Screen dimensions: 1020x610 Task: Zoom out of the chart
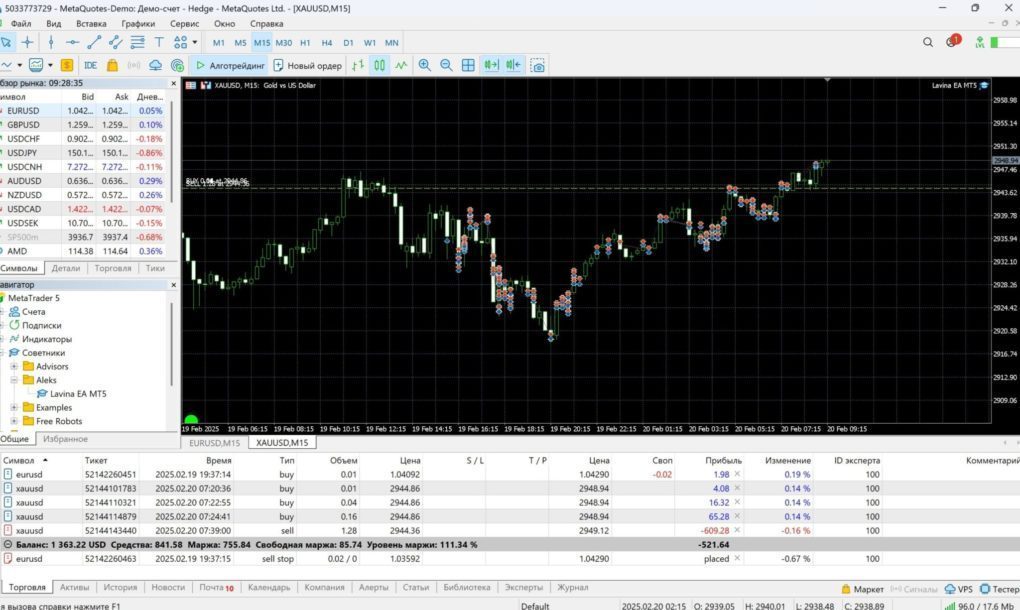coord(446,65)
